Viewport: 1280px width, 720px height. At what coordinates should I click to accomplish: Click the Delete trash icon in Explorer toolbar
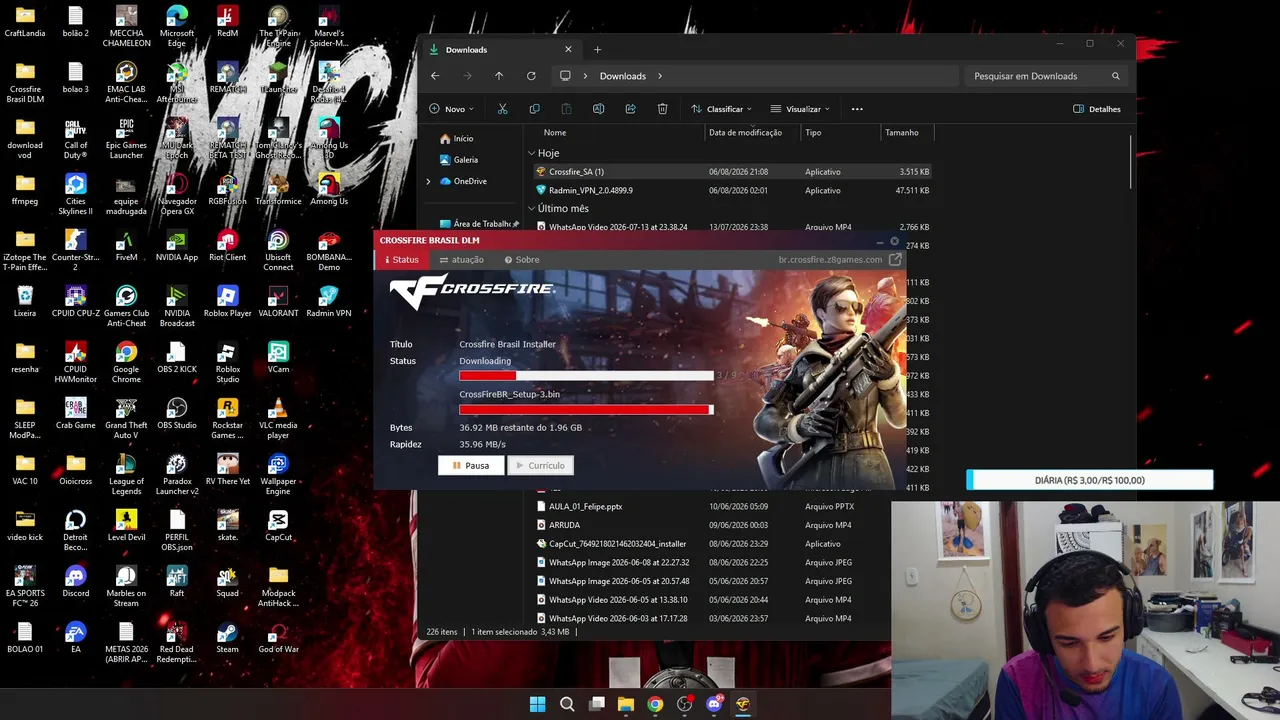pyautogui.click(x=662, y=109)
